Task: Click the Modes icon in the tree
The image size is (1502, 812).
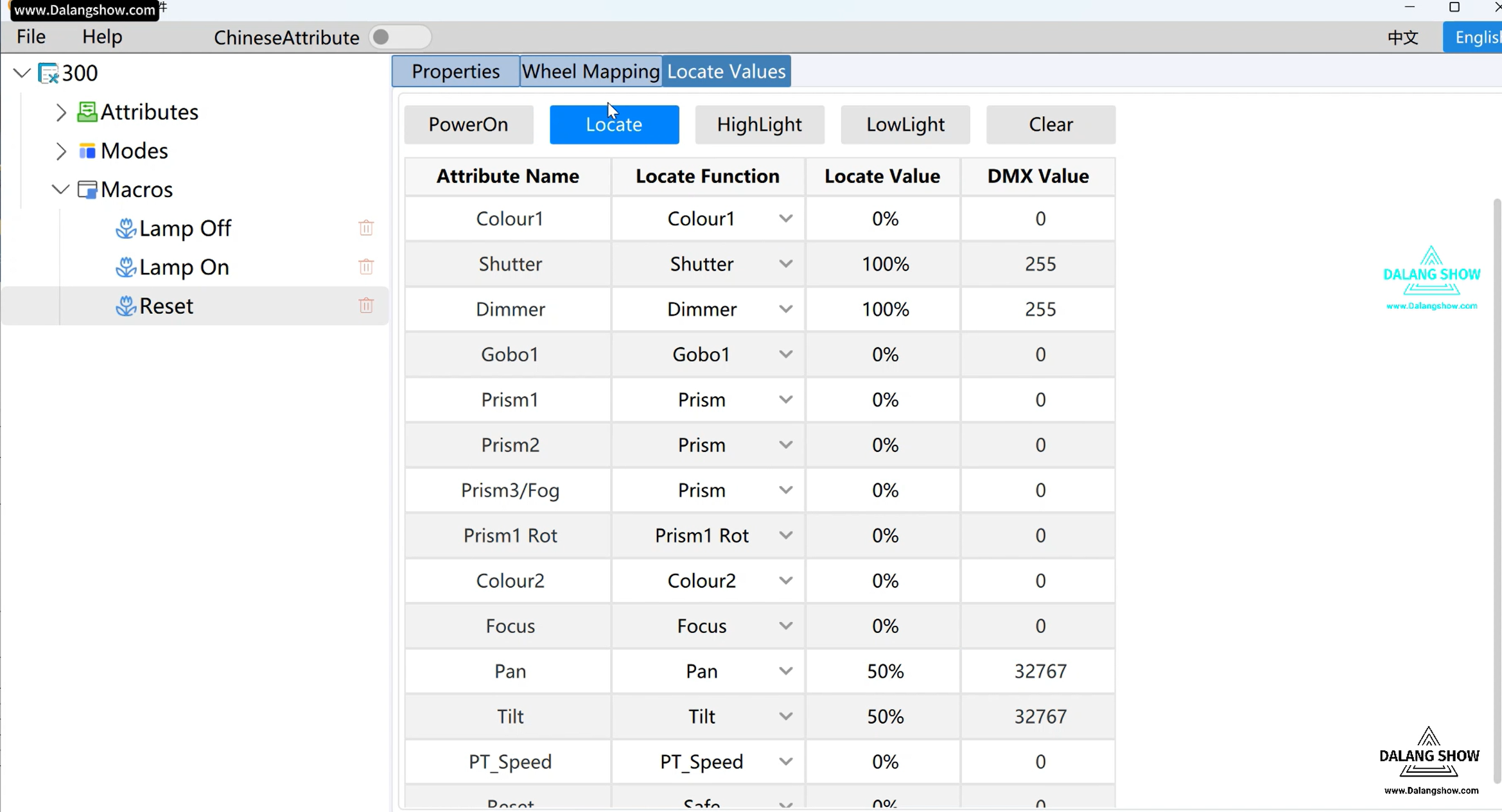Action: click(x=87, y=151)
